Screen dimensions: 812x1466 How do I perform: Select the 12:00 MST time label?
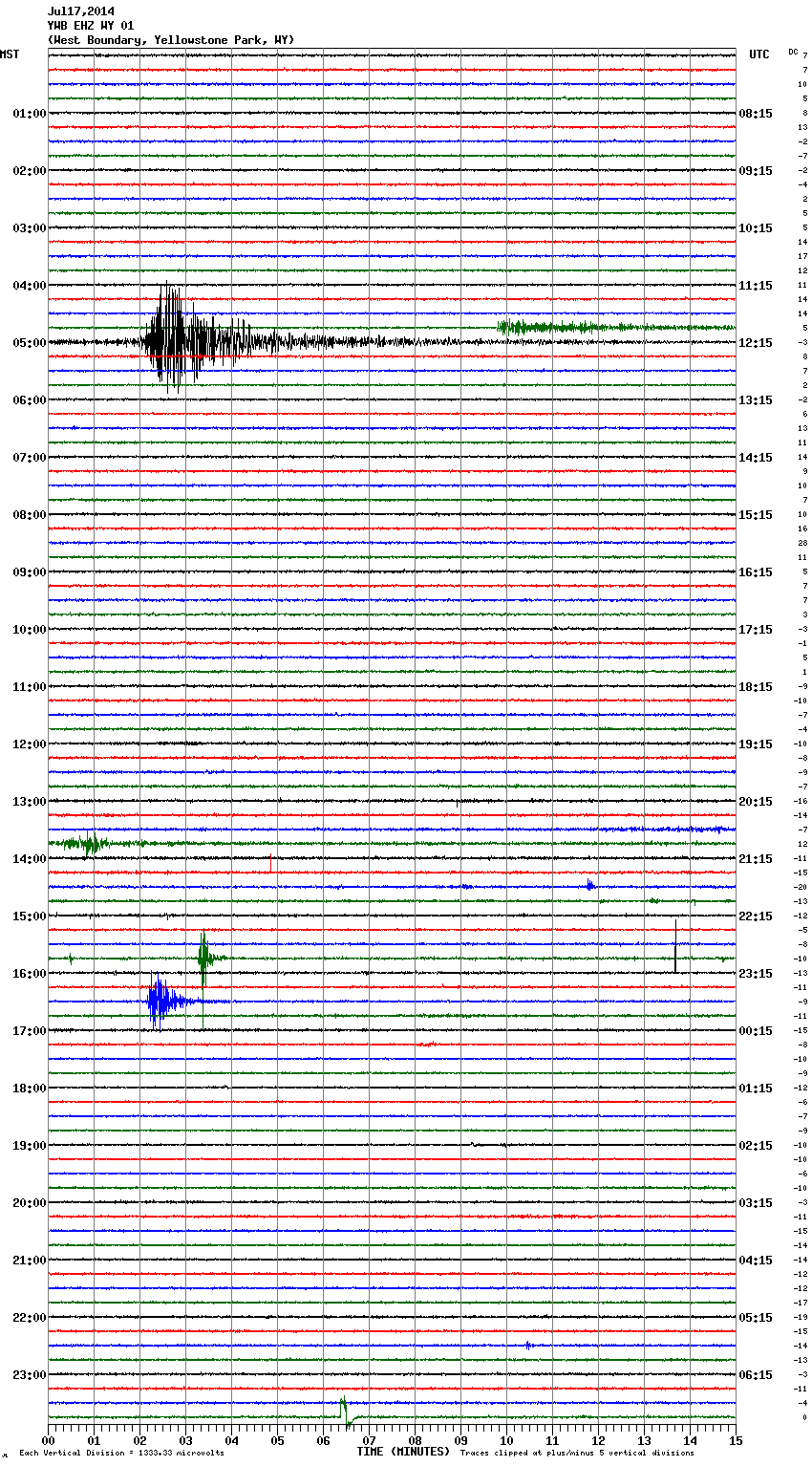[x=29, y=744]
